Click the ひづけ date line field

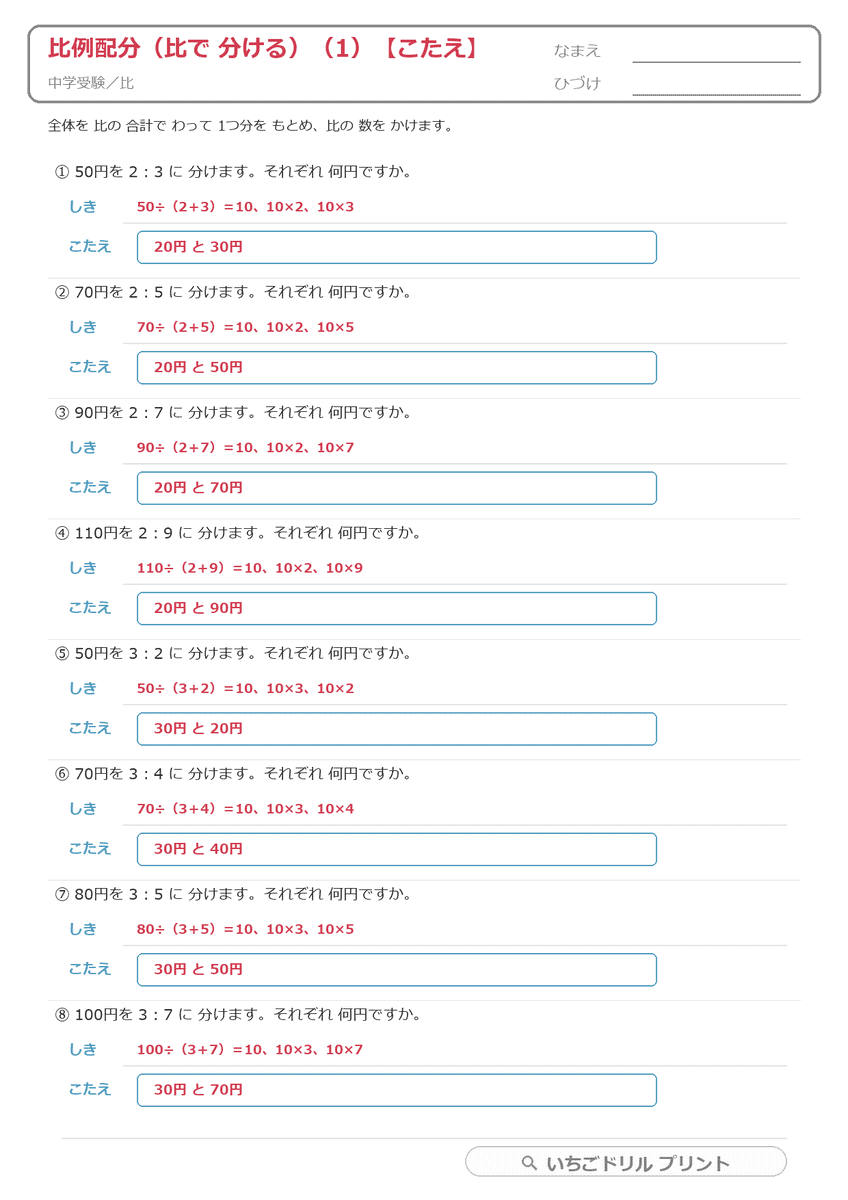pyautogui.click(x=716, y=85)
